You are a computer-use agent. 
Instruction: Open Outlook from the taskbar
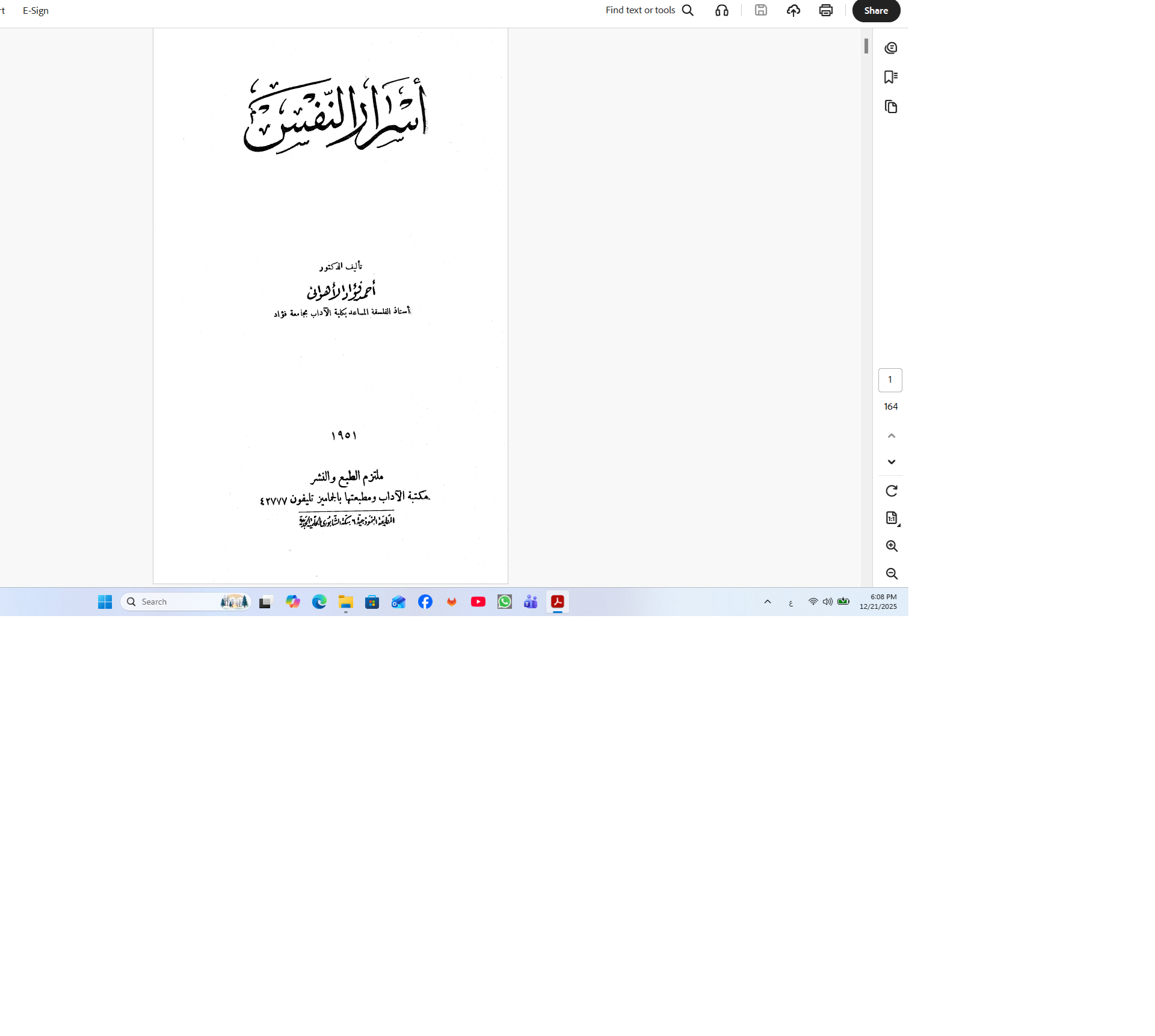point(399,602)
